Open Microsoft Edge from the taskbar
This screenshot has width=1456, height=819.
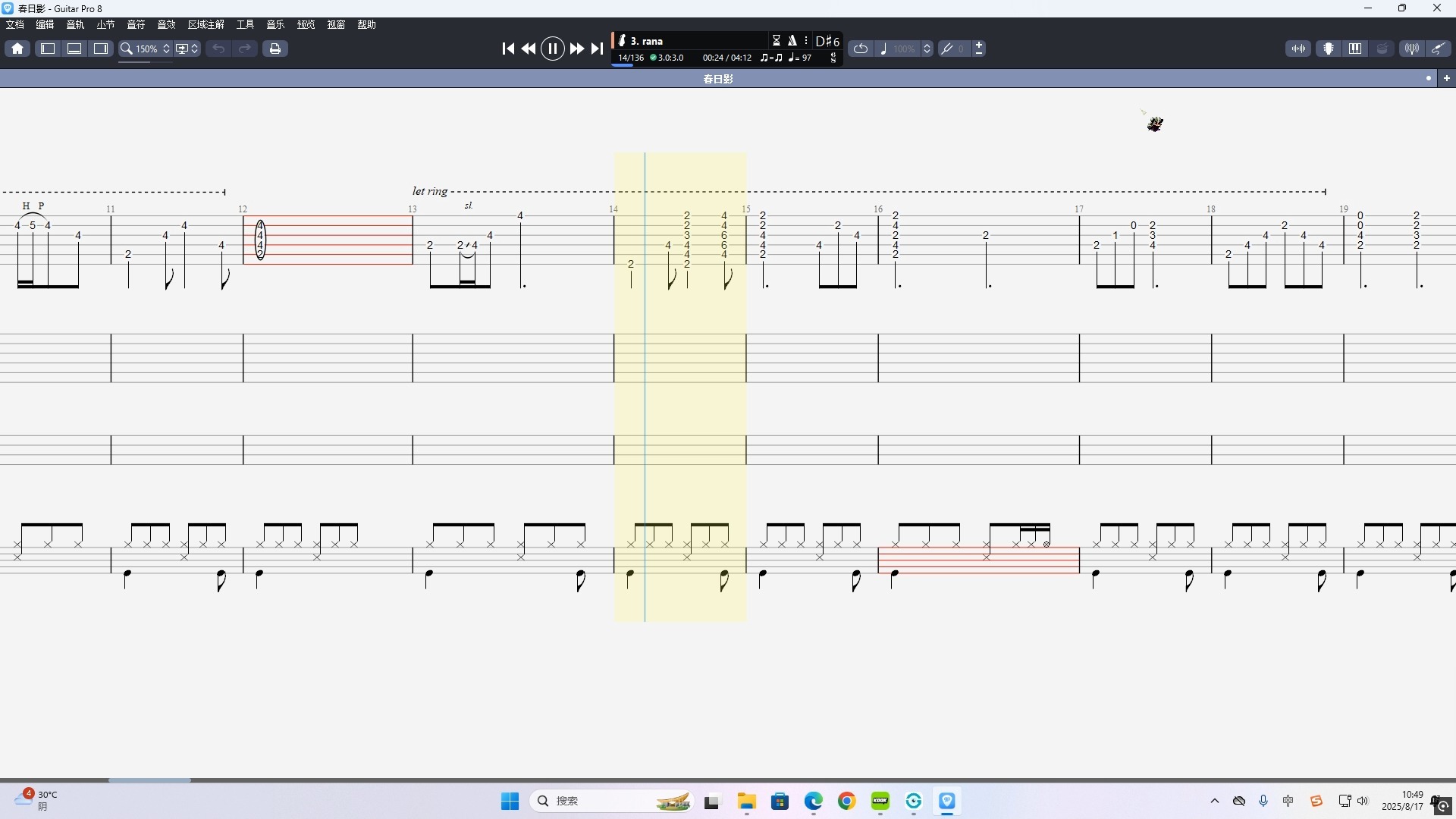pyautogui.click(x=814, y=801)
